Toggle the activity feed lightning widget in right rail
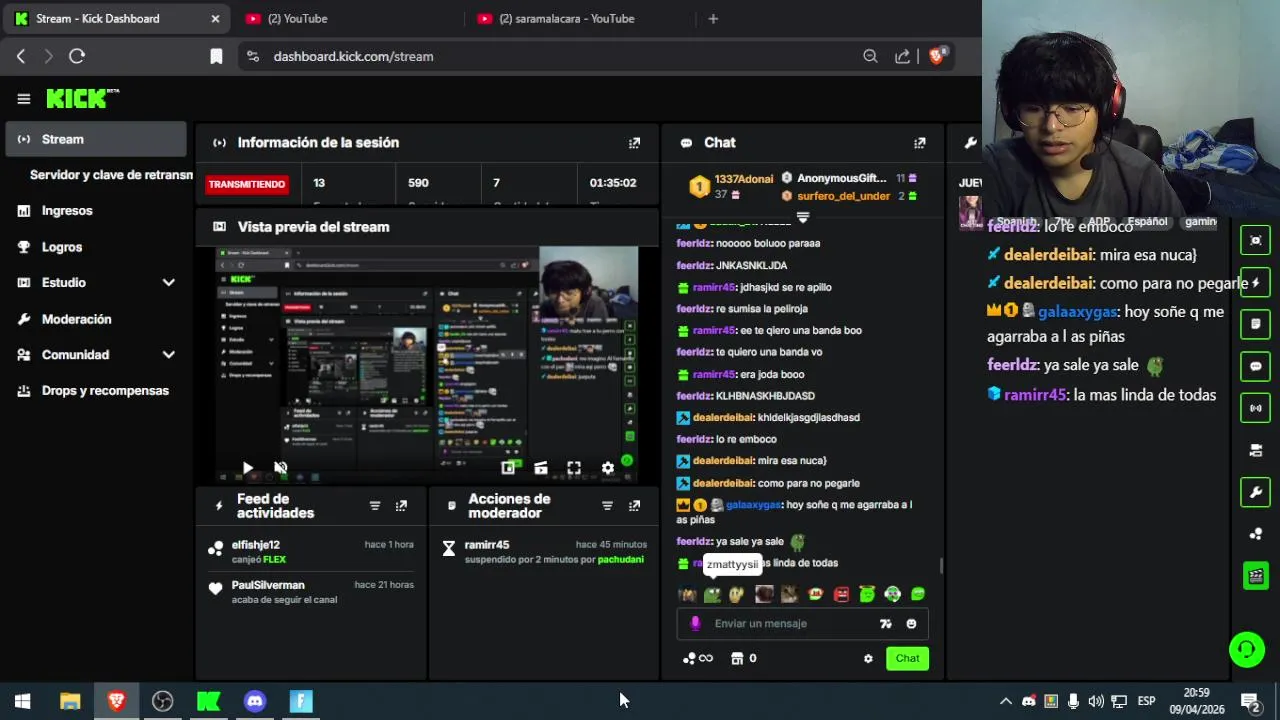Viewport: 1280px width, 720px height. click(x=1256, y=282)
